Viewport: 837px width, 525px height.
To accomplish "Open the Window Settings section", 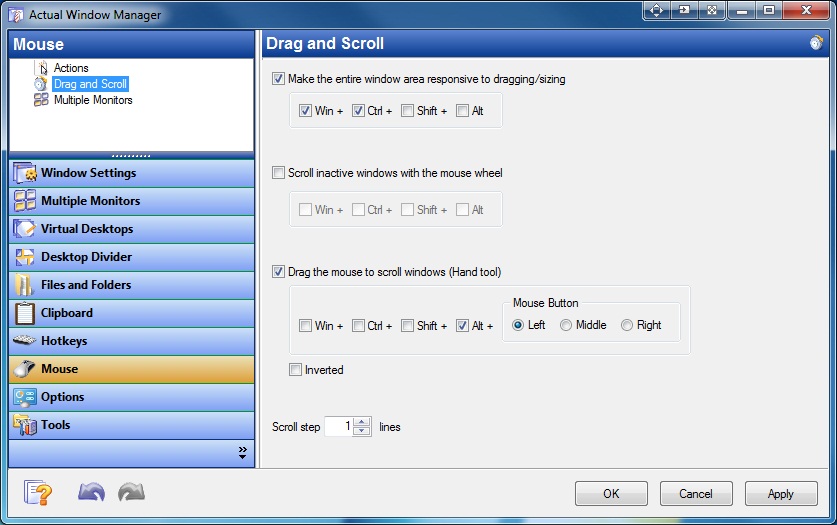I will pos(131,173).
